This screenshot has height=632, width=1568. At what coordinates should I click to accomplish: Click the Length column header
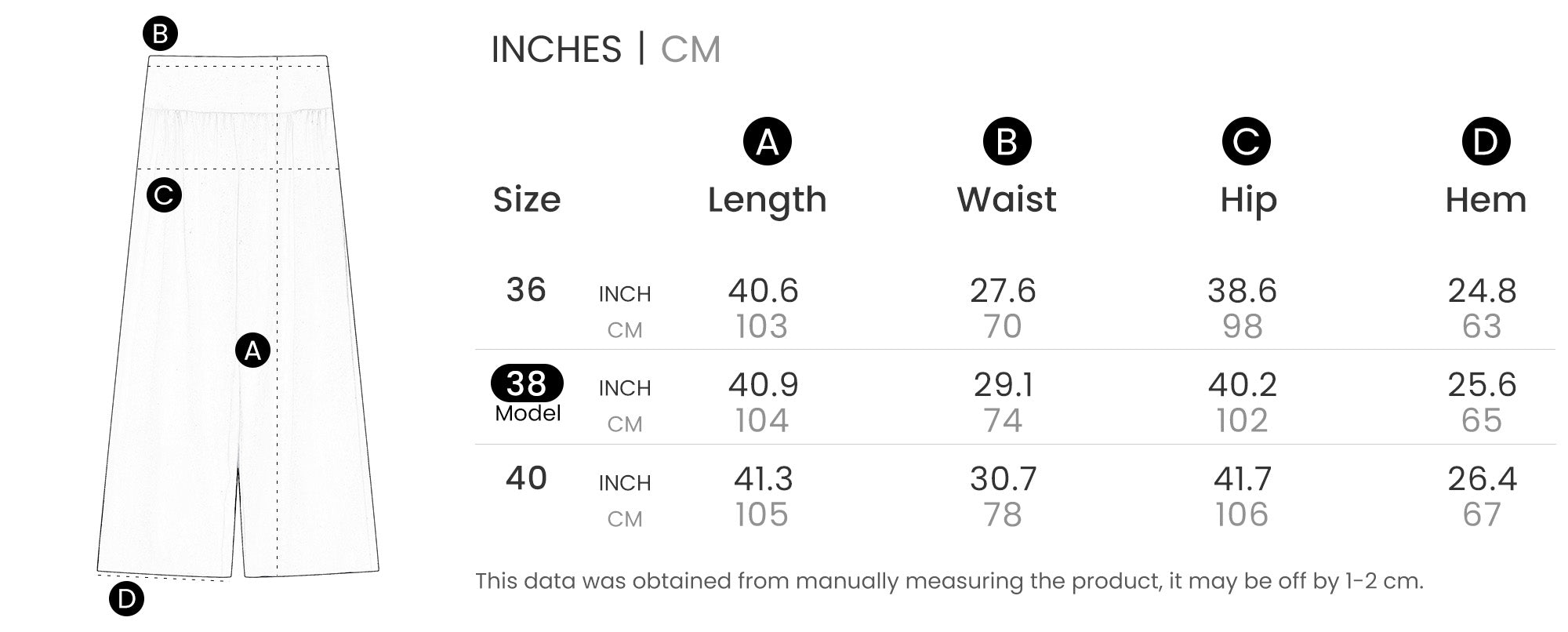(x=767, y=200)
